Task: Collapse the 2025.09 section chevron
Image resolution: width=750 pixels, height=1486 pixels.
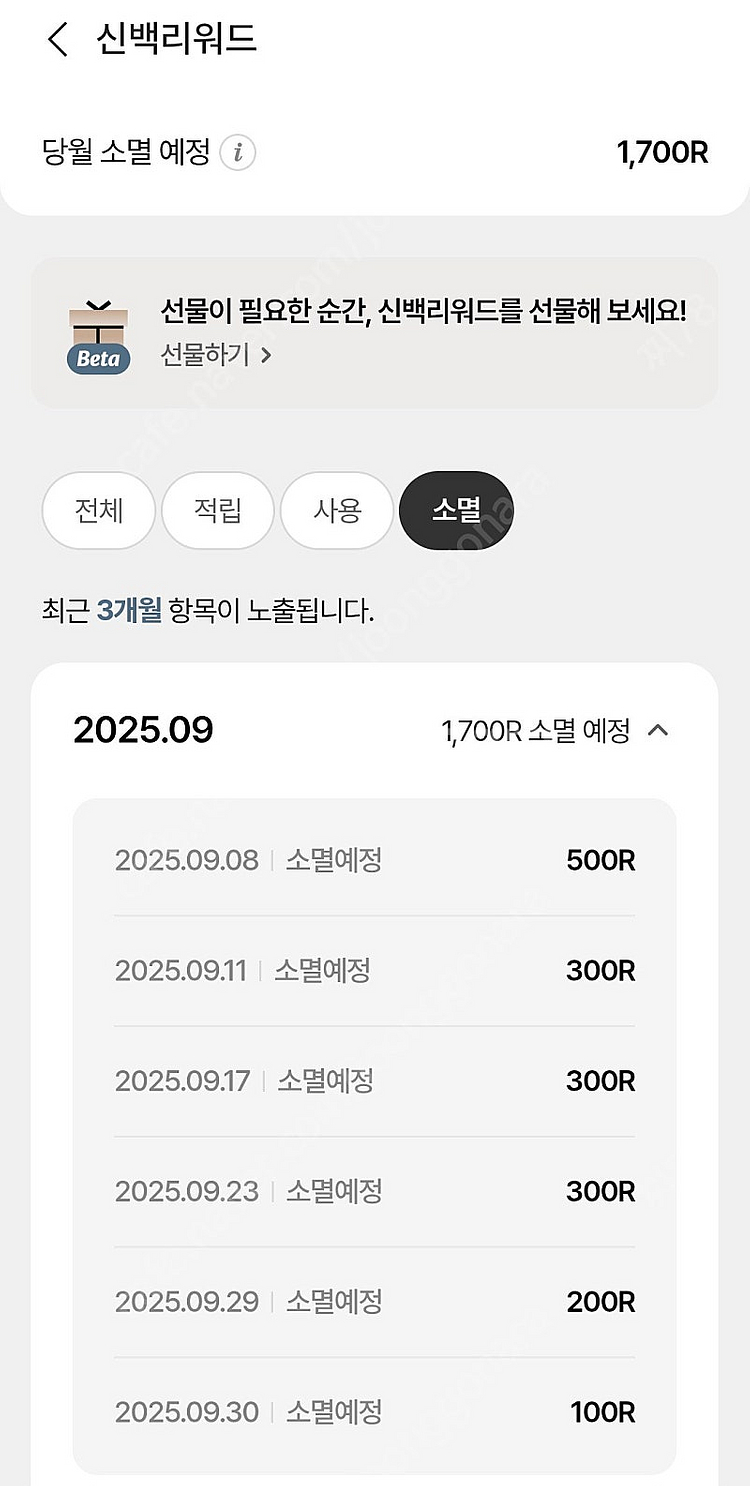Action: (657, 731)
